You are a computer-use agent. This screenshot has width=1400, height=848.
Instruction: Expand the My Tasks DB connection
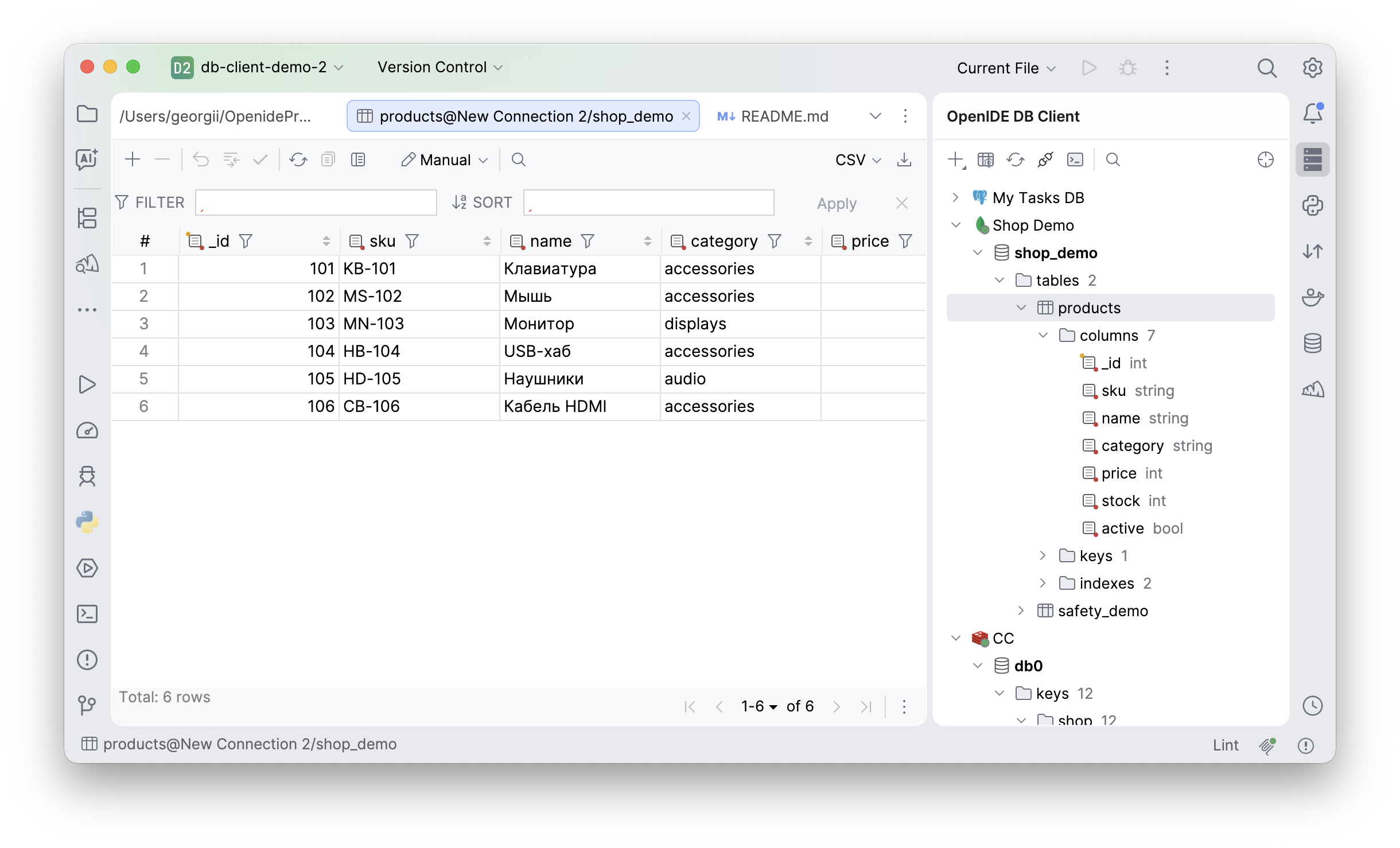click(955, 197)
